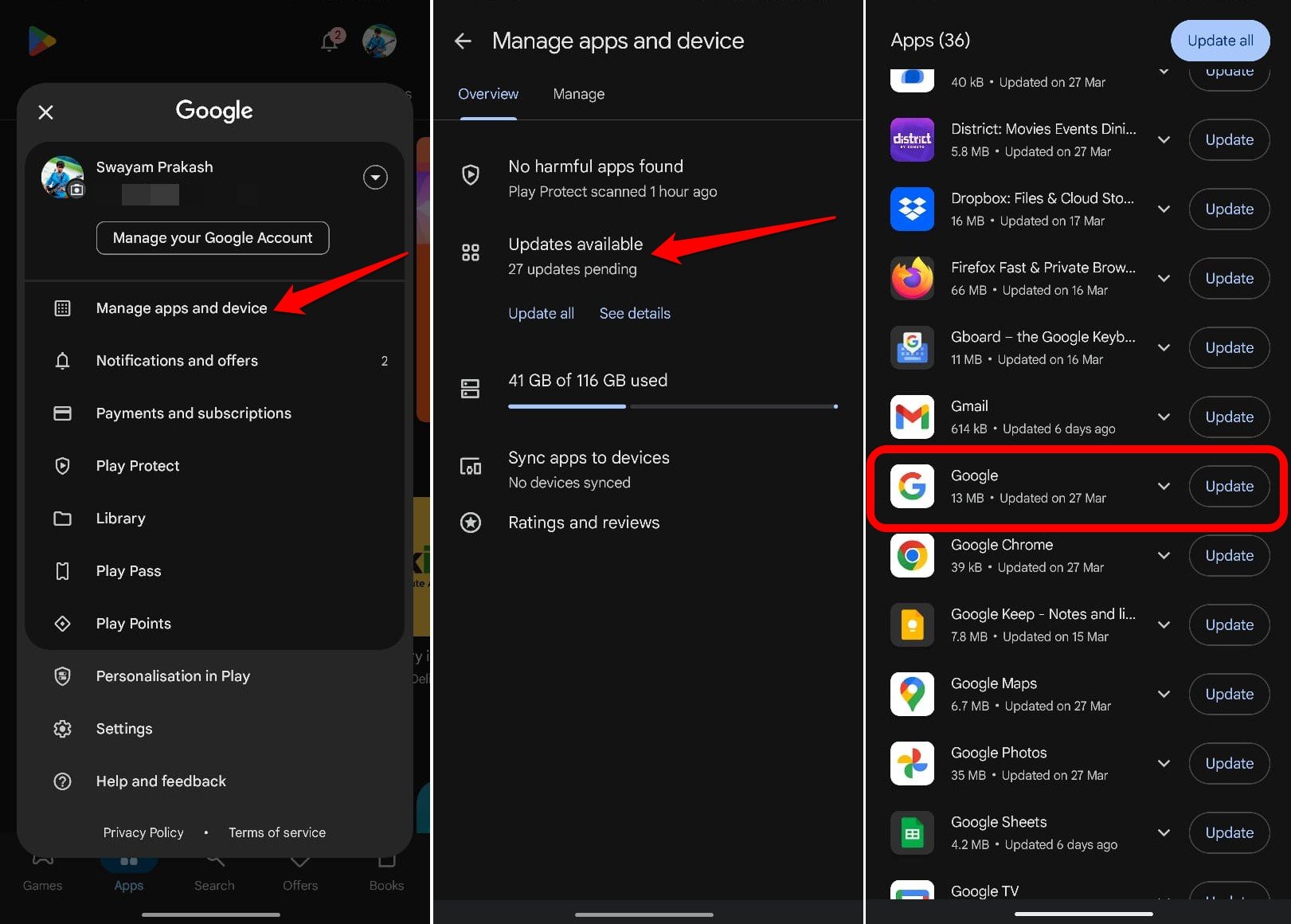Tap the storage usage progress bar
1291x924 pixels.
pos(671,406)
